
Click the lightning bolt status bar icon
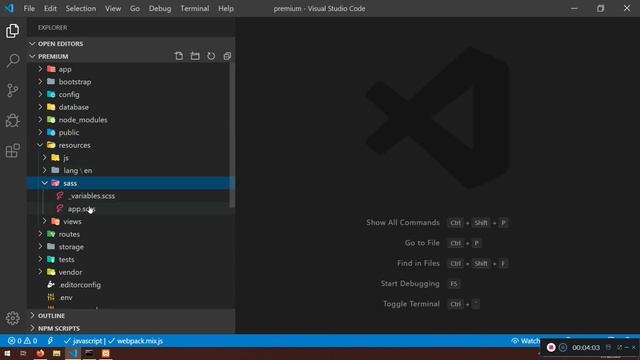[x=50, y=341]
